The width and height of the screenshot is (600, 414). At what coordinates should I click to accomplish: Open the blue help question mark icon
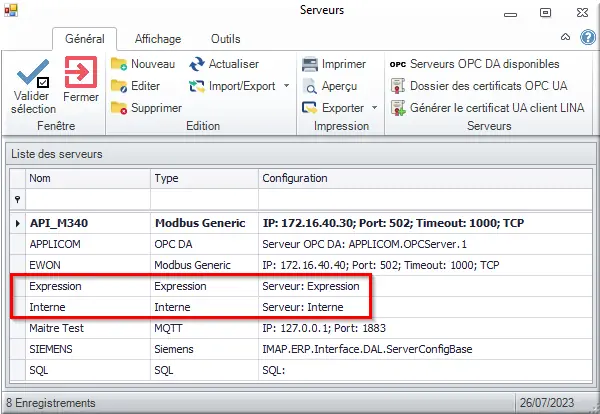tap(588, 37)
